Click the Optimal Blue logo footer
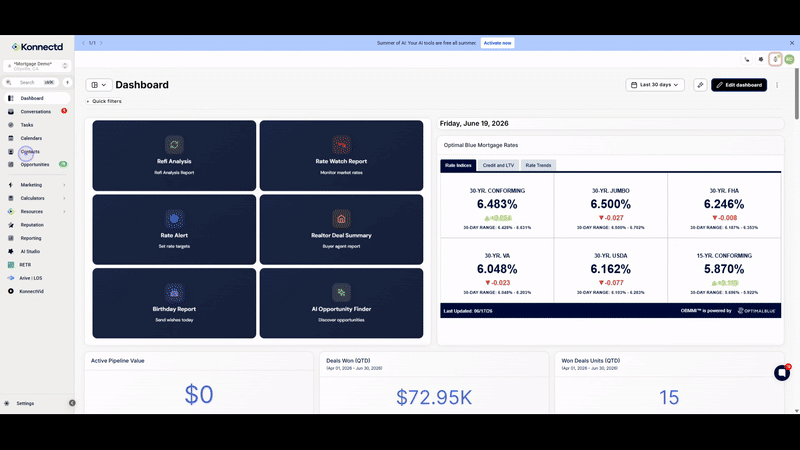The height and width of the screenshot is (450, 800). [x=757, y=311]
